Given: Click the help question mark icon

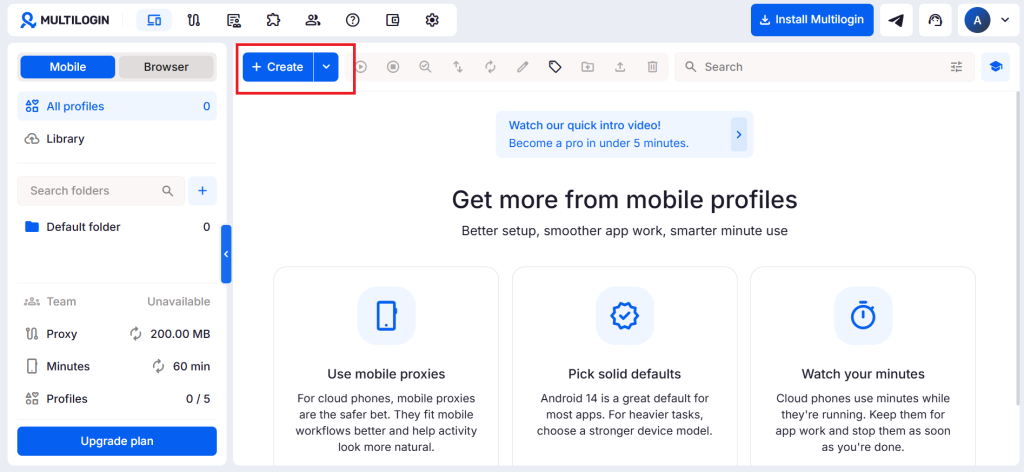Looking at the screenshot, I should 352,20.
